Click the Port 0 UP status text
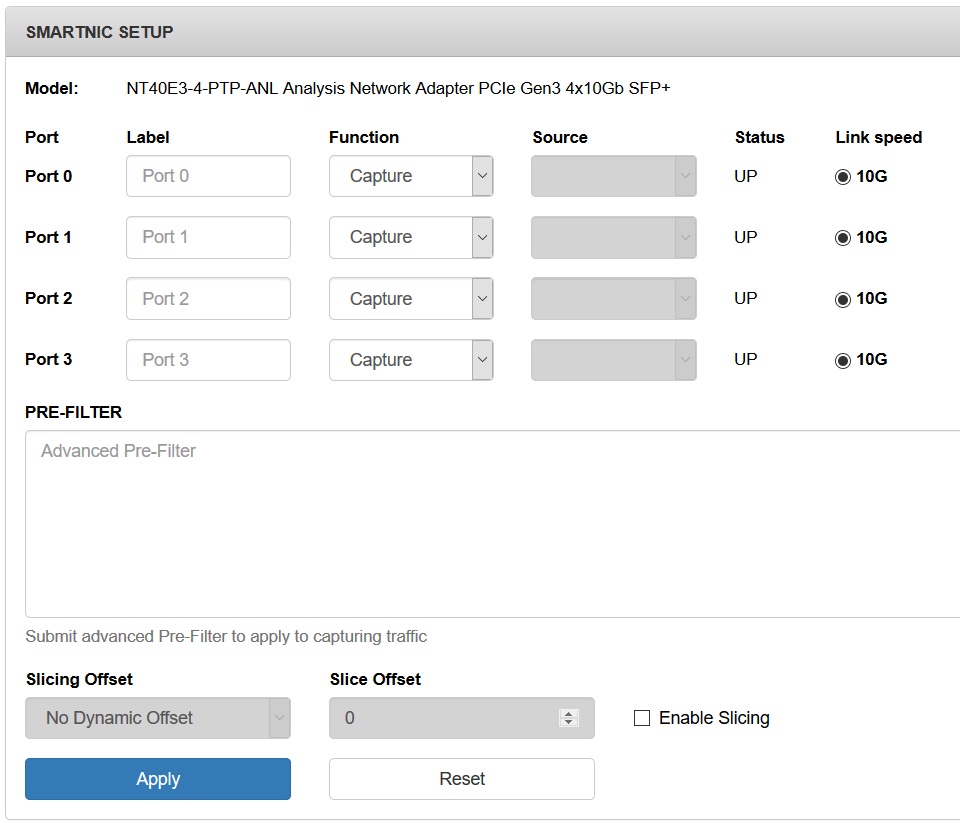The height and width of the screenshot is (823, 960). click(746, 176)
